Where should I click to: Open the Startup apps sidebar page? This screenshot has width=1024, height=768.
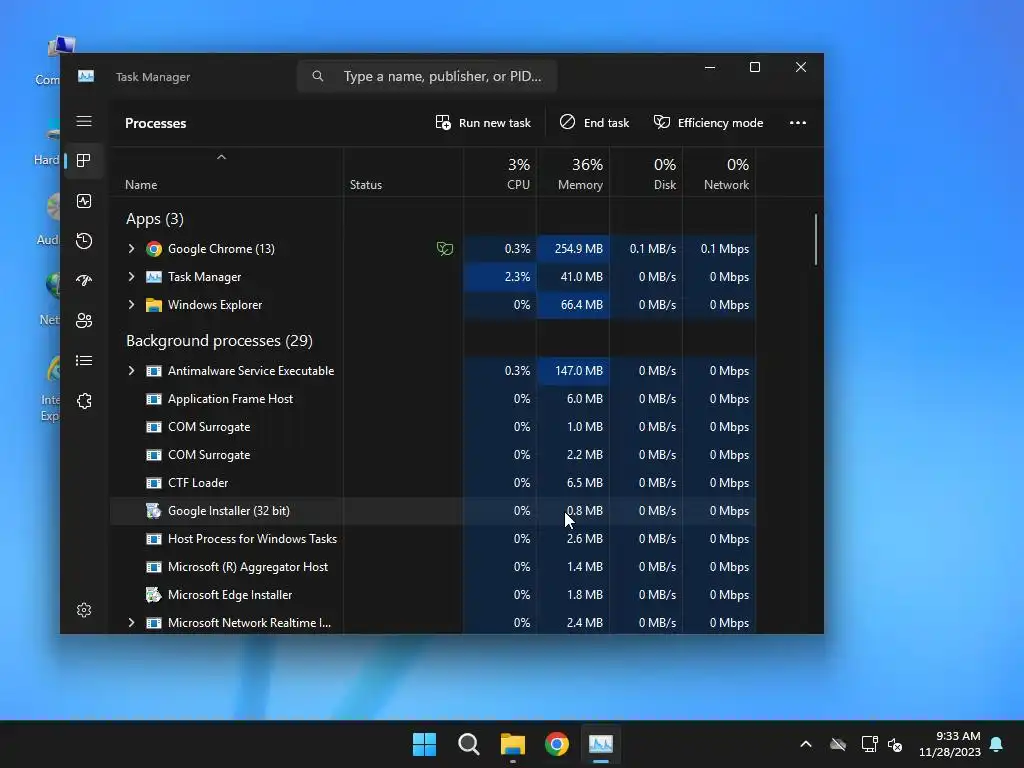[84, 281]
